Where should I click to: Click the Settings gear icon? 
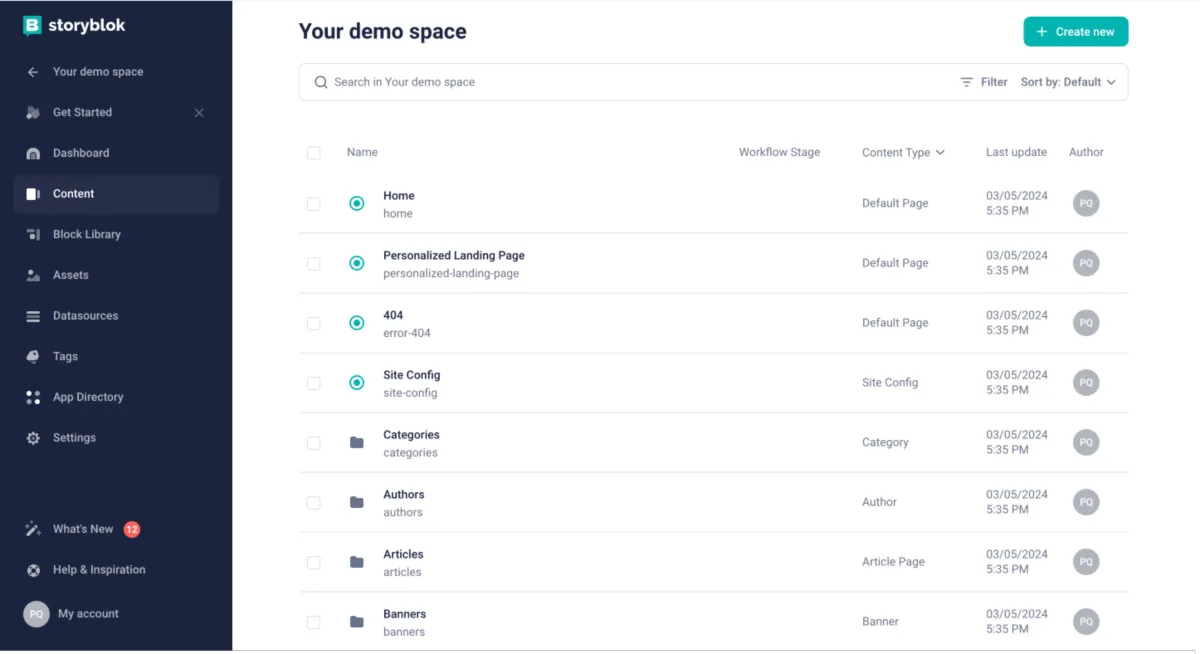33,438
